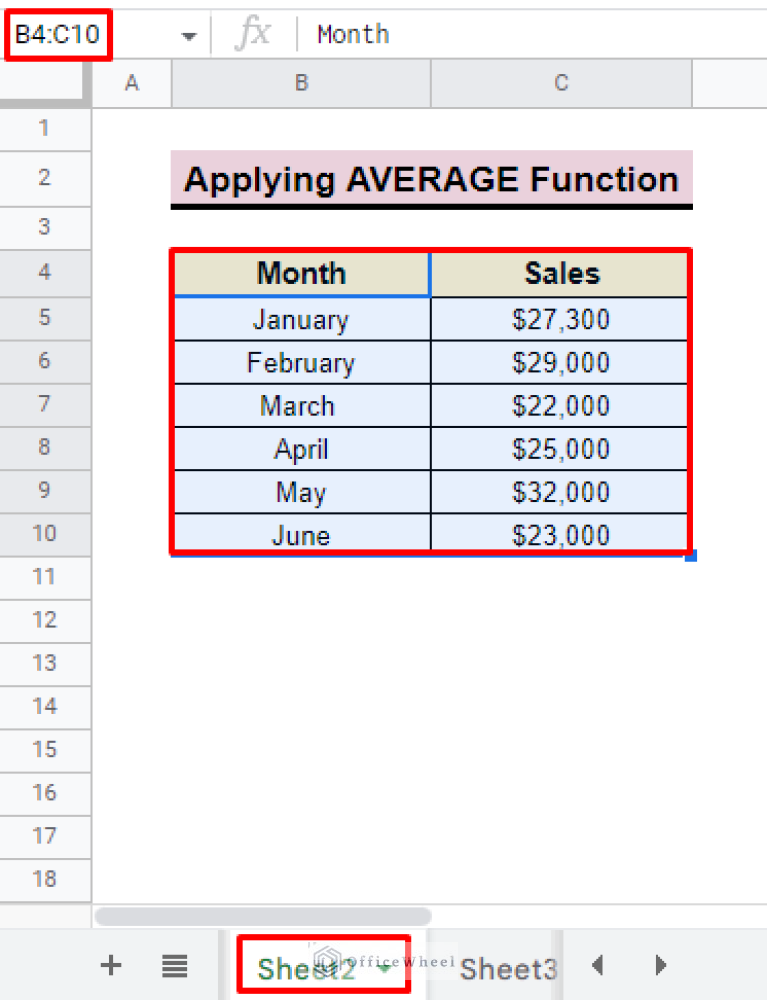Click the fx function icon

coord(253,34)
